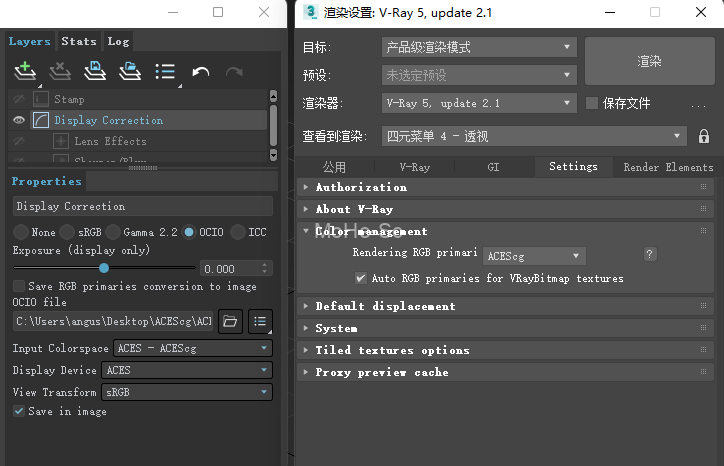Click the layer list scrollbar down arrow
This screenshot has width=724, height=466.
[273, 155]
